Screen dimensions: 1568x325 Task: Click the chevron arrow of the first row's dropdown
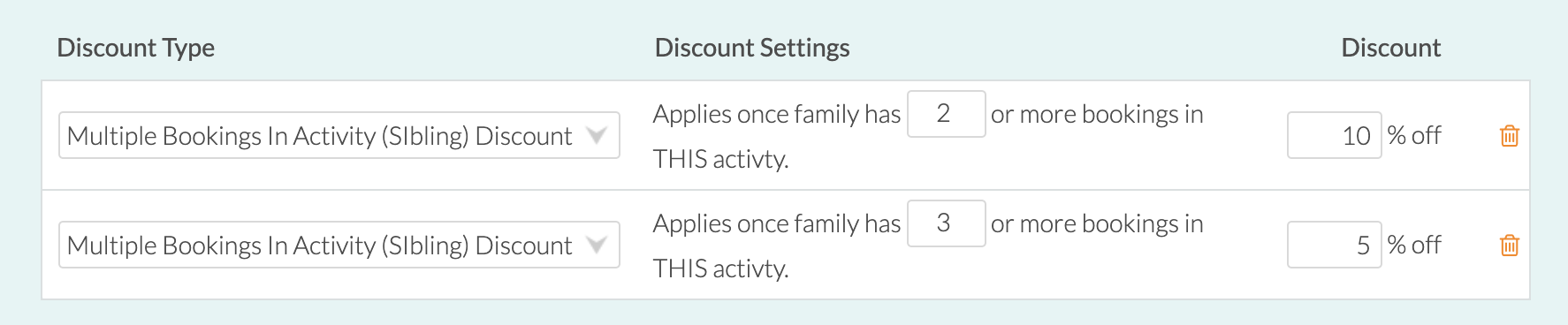[x=597, y=136]
